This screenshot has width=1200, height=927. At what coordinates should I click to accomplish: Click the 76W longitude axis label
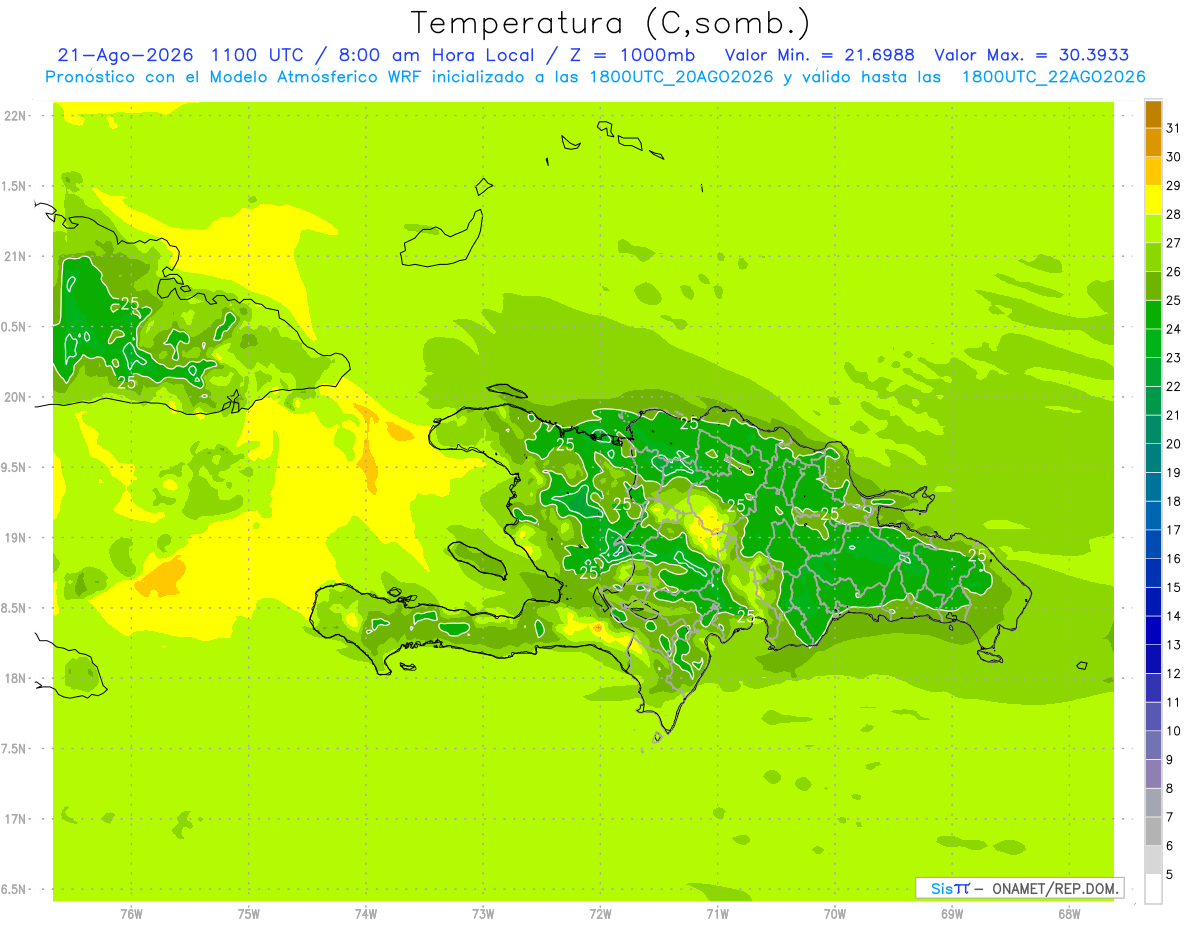(131, 913)
